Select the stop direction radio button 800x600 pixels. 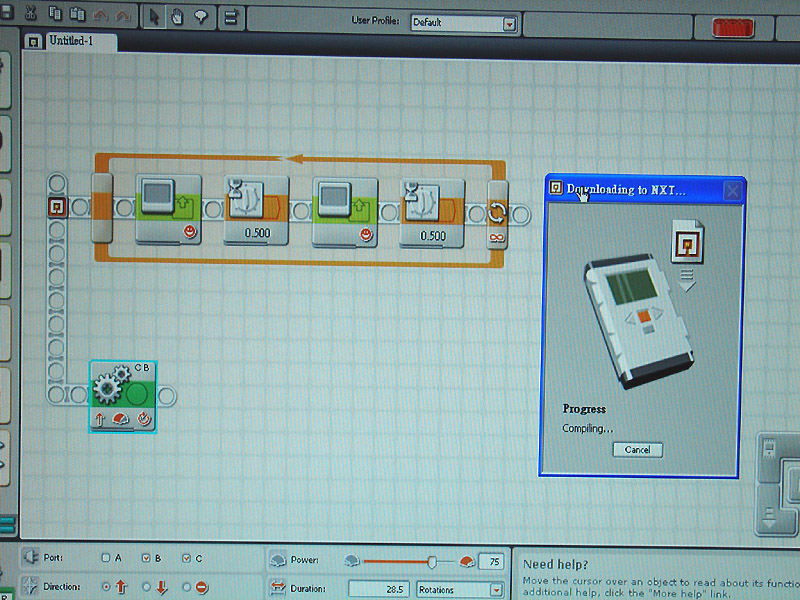point(186,587)
